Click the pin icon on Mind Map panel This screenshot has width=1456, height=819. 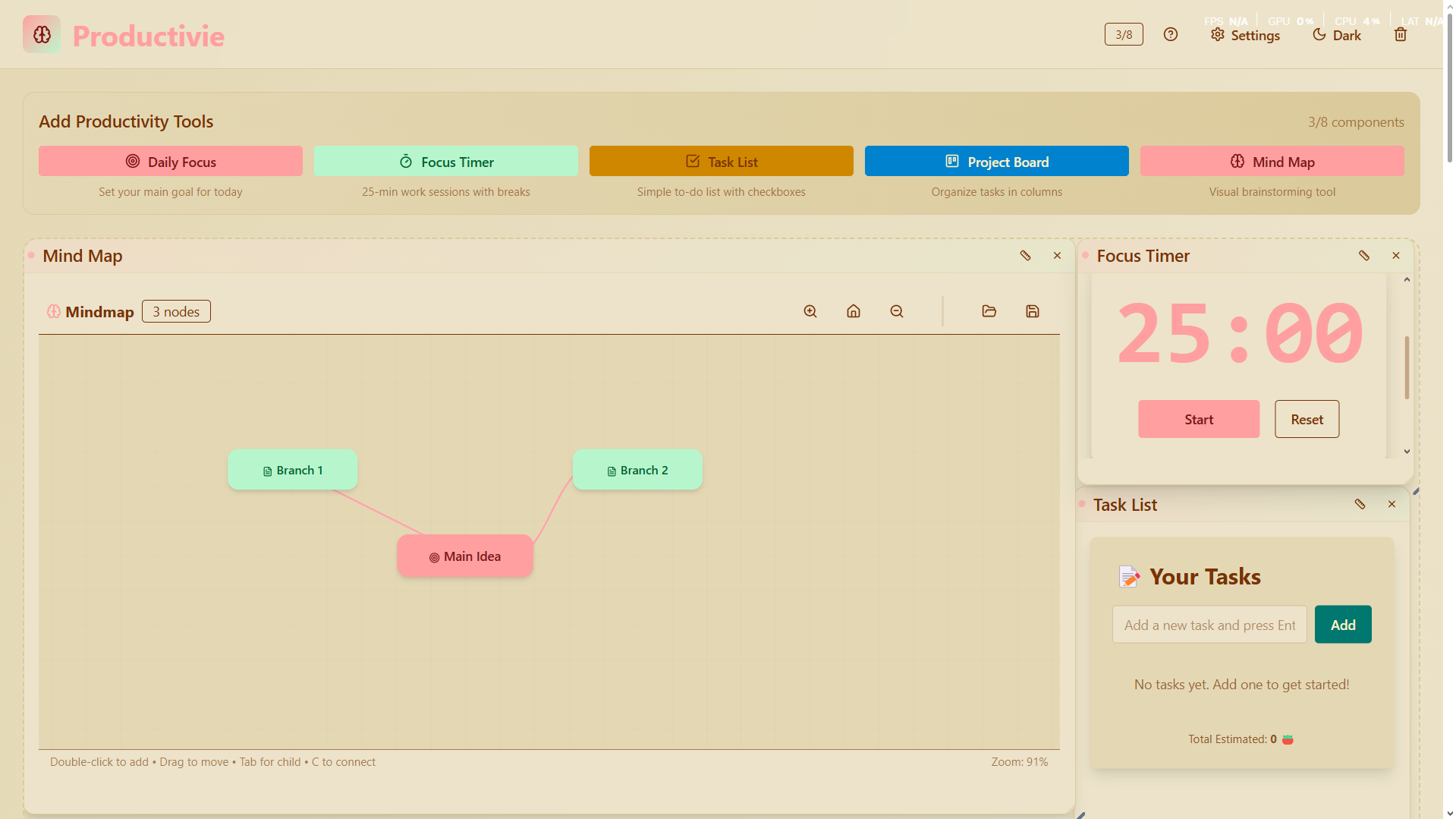coord(1025,256)
